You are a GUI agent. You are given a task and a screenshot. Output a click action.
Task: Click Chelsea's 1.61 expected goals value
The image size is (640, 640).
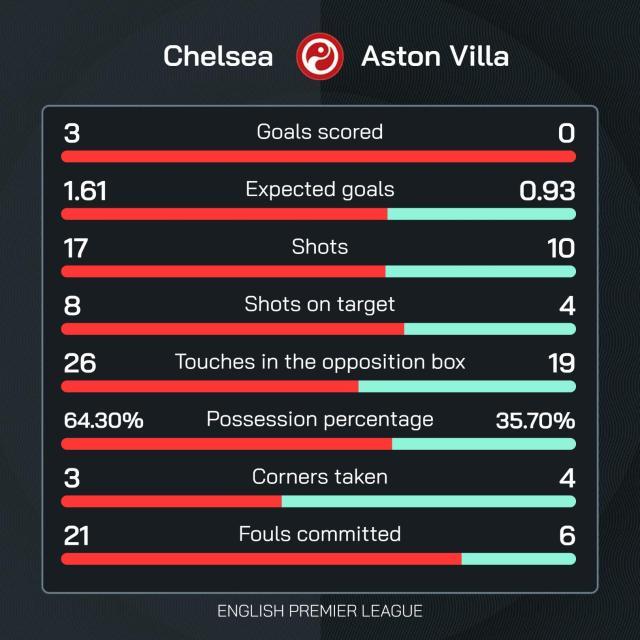click(x=85, y=190)
